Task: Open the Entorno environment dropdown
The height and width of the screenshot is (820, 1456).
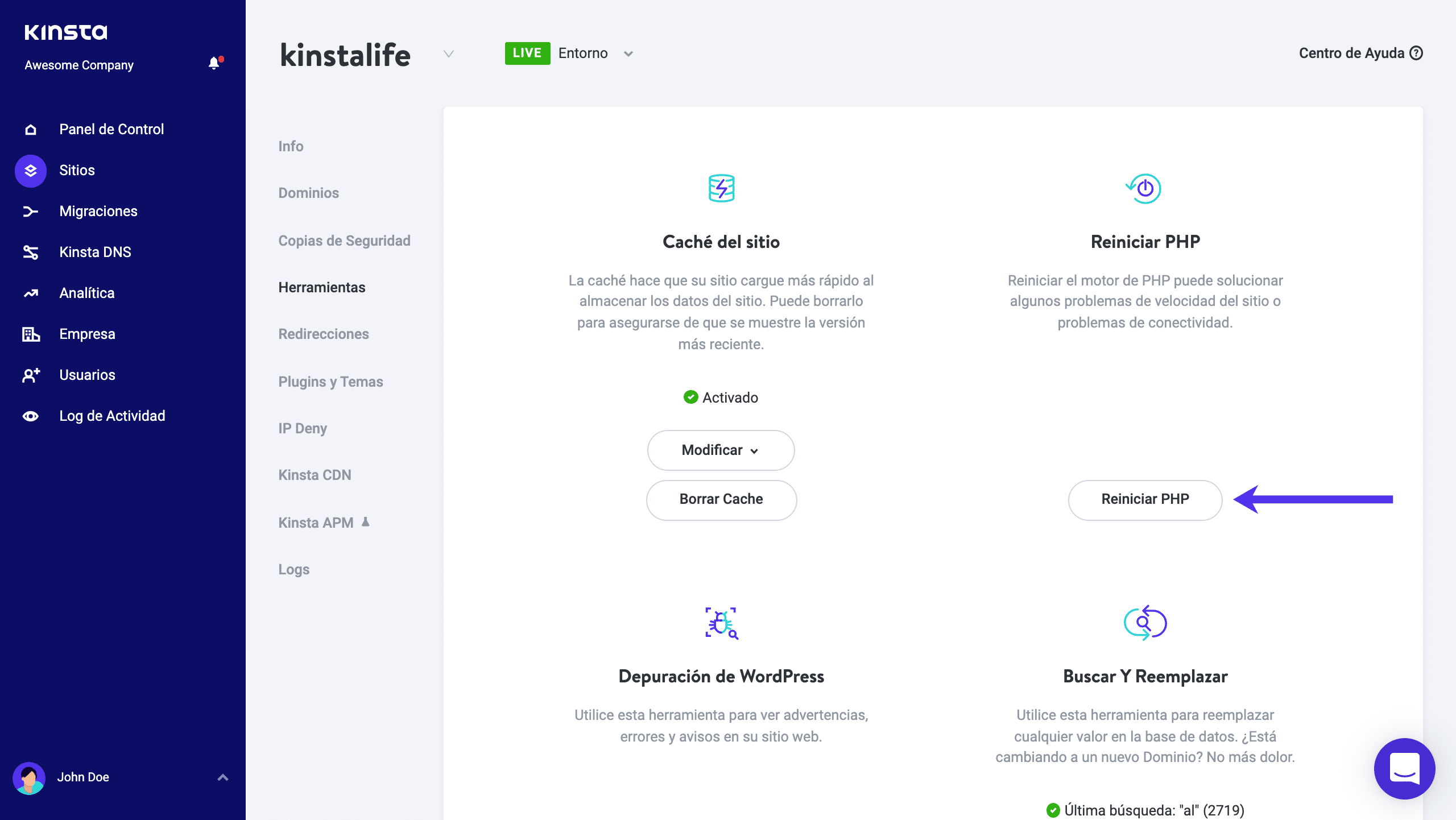Action: click(628, 54)
